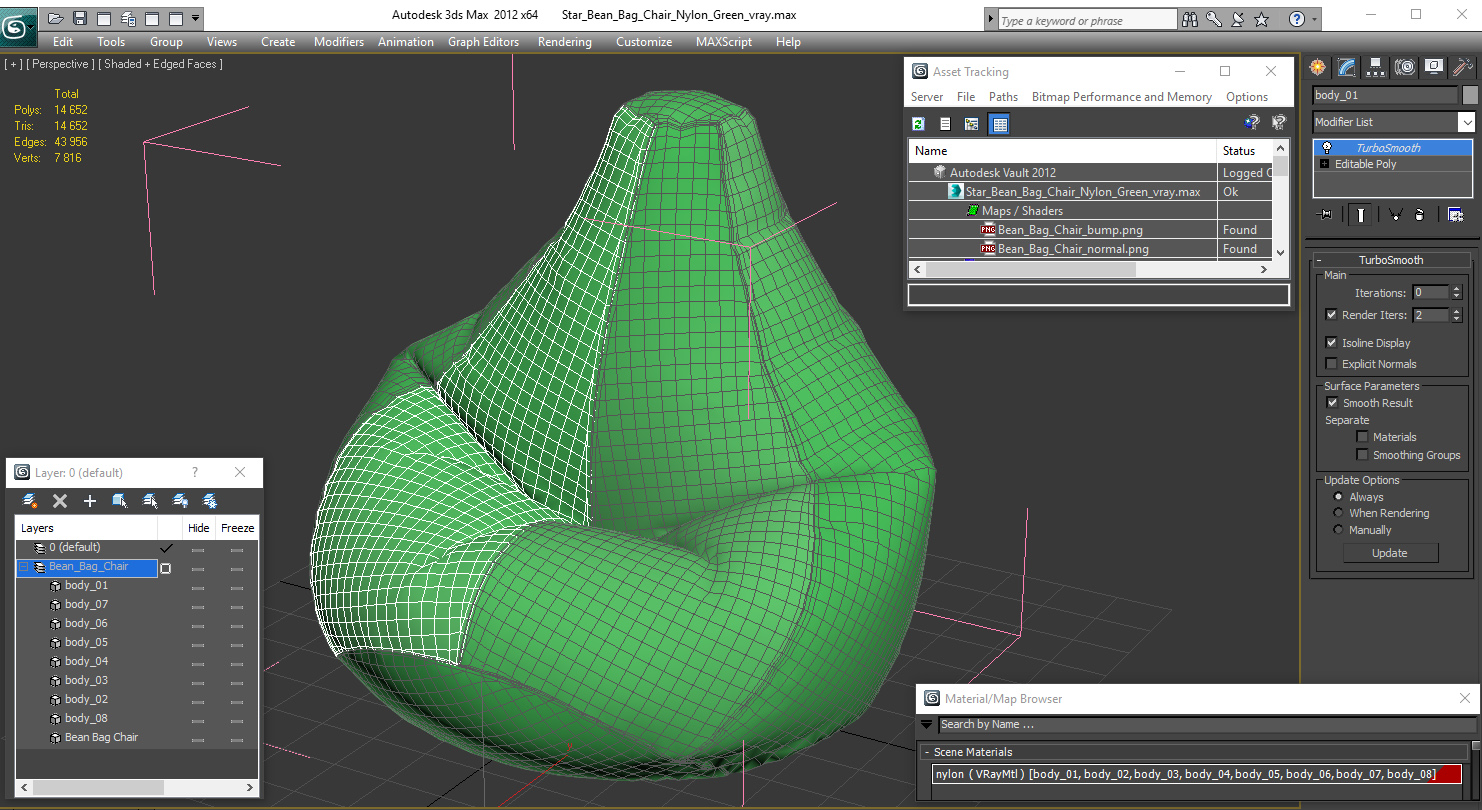The width and height of the screenshot is (1482, 810).
Task: Open Quick Access toolbar customize dropdown
Action: coord(195,18)
